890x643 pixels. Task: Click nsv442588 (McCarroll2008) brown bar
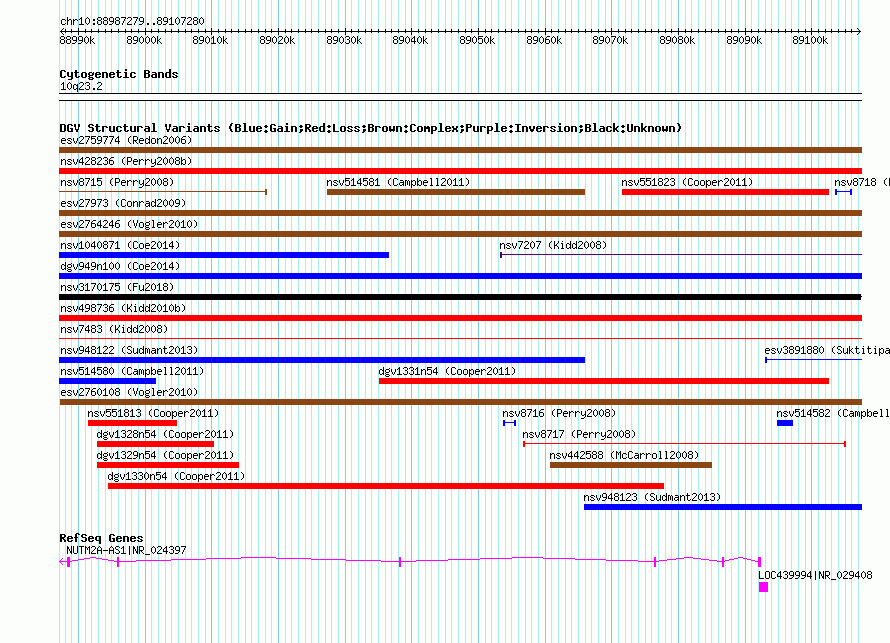point(631,465)
